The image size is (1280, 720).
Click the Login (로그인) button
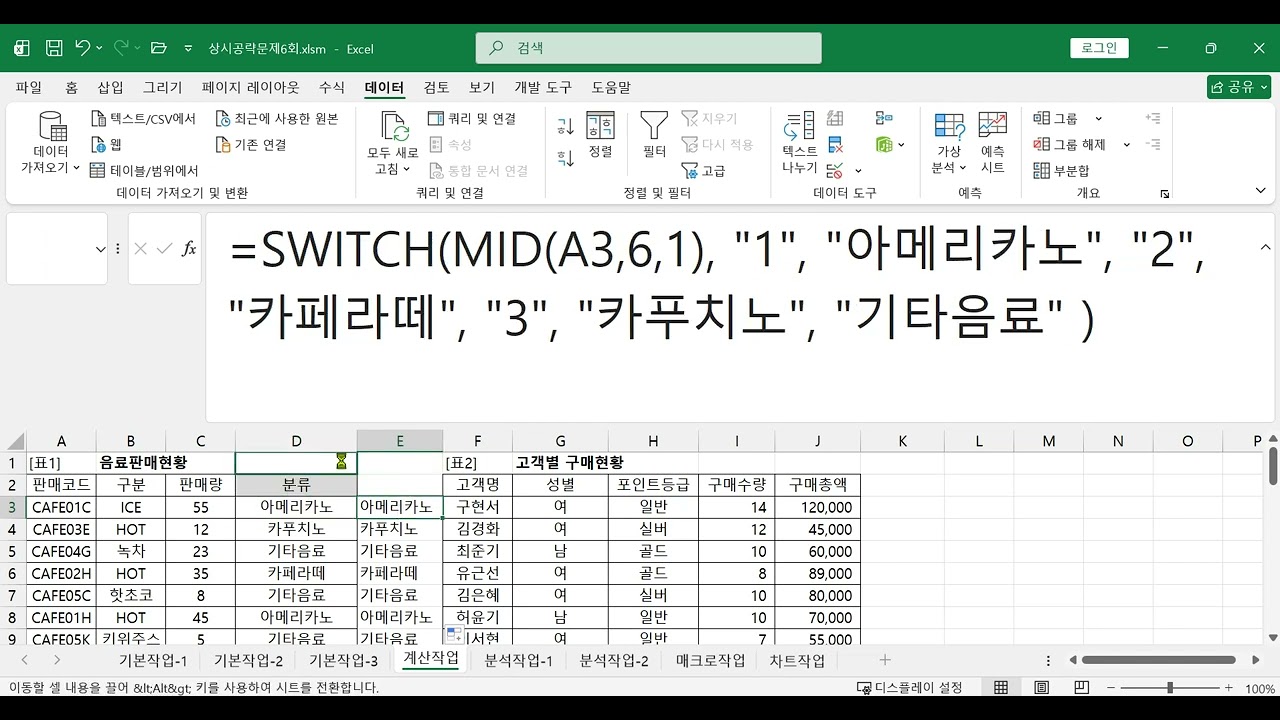coord(1099,48)
